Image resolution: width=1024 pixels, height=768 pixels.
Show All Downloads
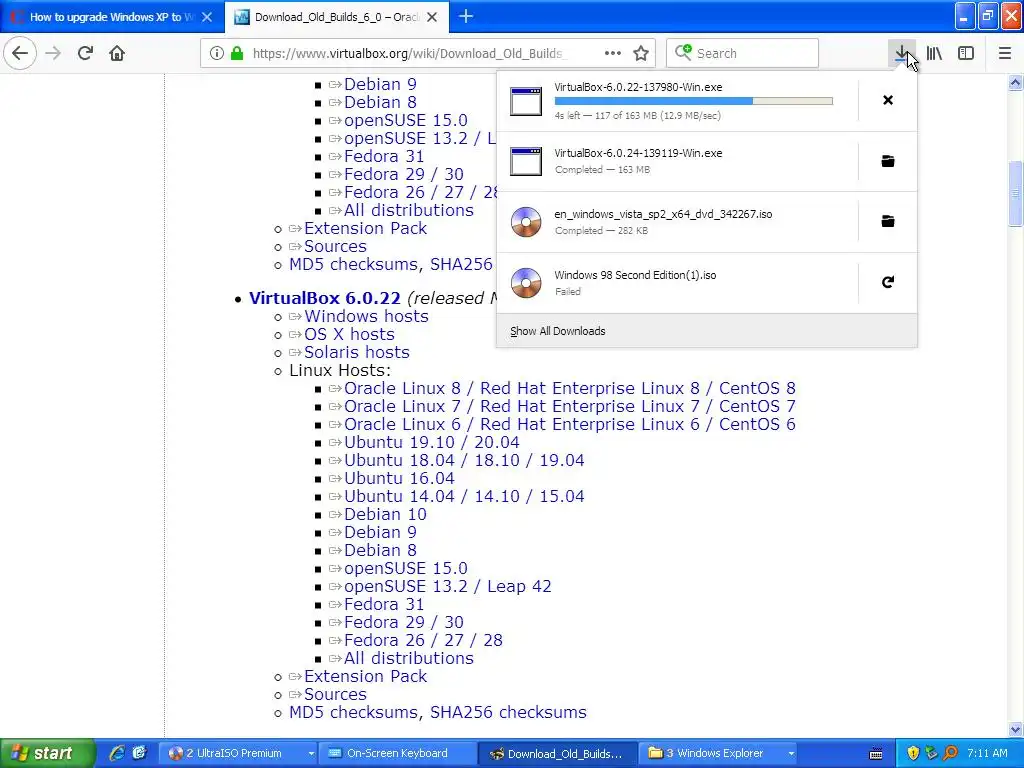pos(558,331)
